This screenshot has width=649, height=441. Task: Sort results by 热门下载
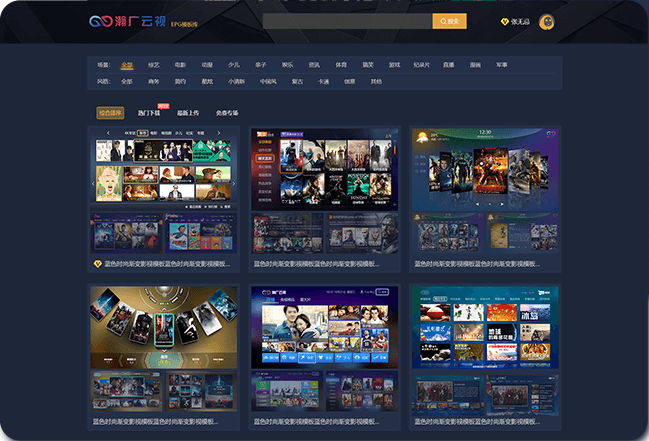(x=149, y=113)
